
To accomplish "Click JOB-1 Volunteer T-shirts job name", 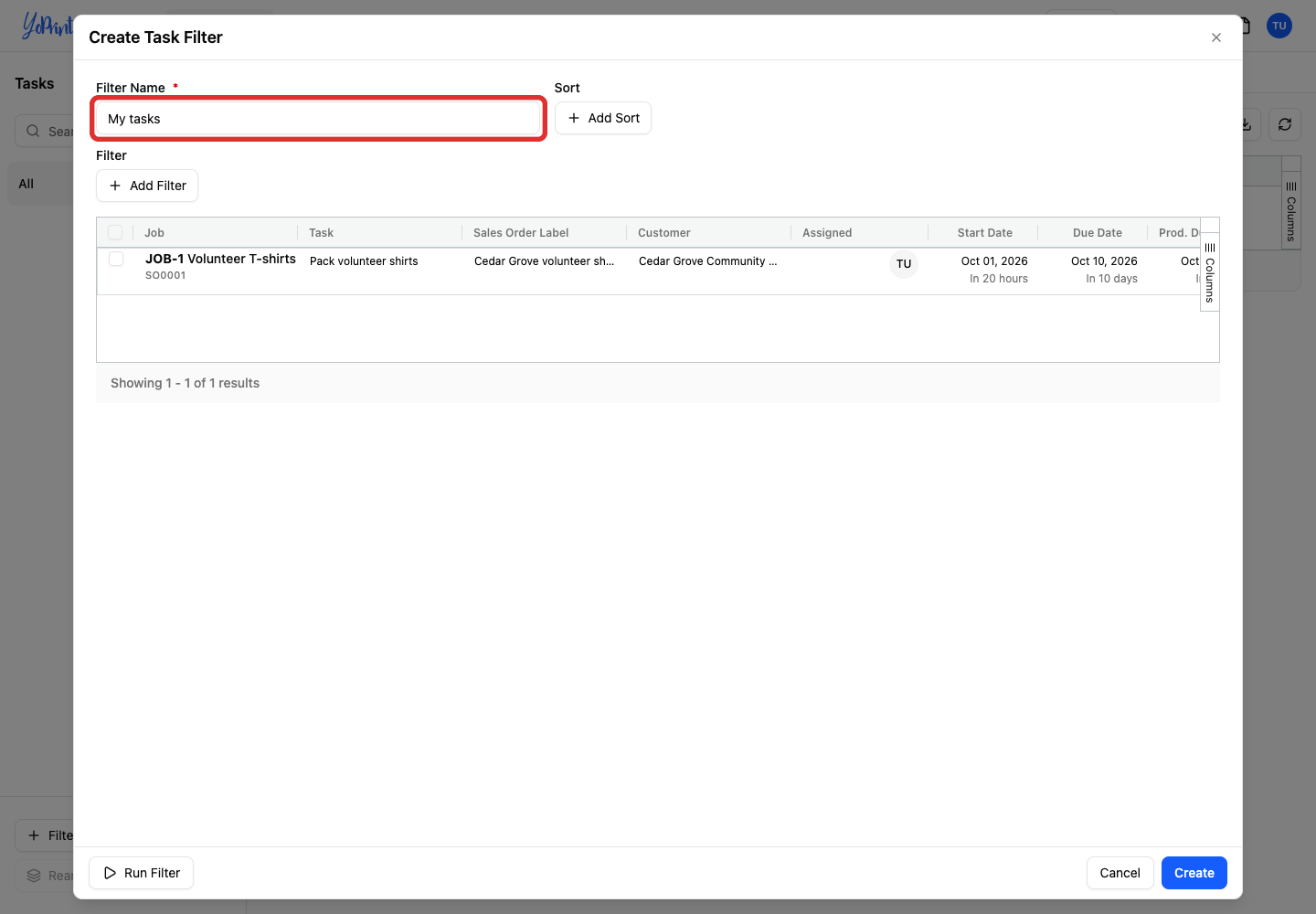I will tap(220, 259).
